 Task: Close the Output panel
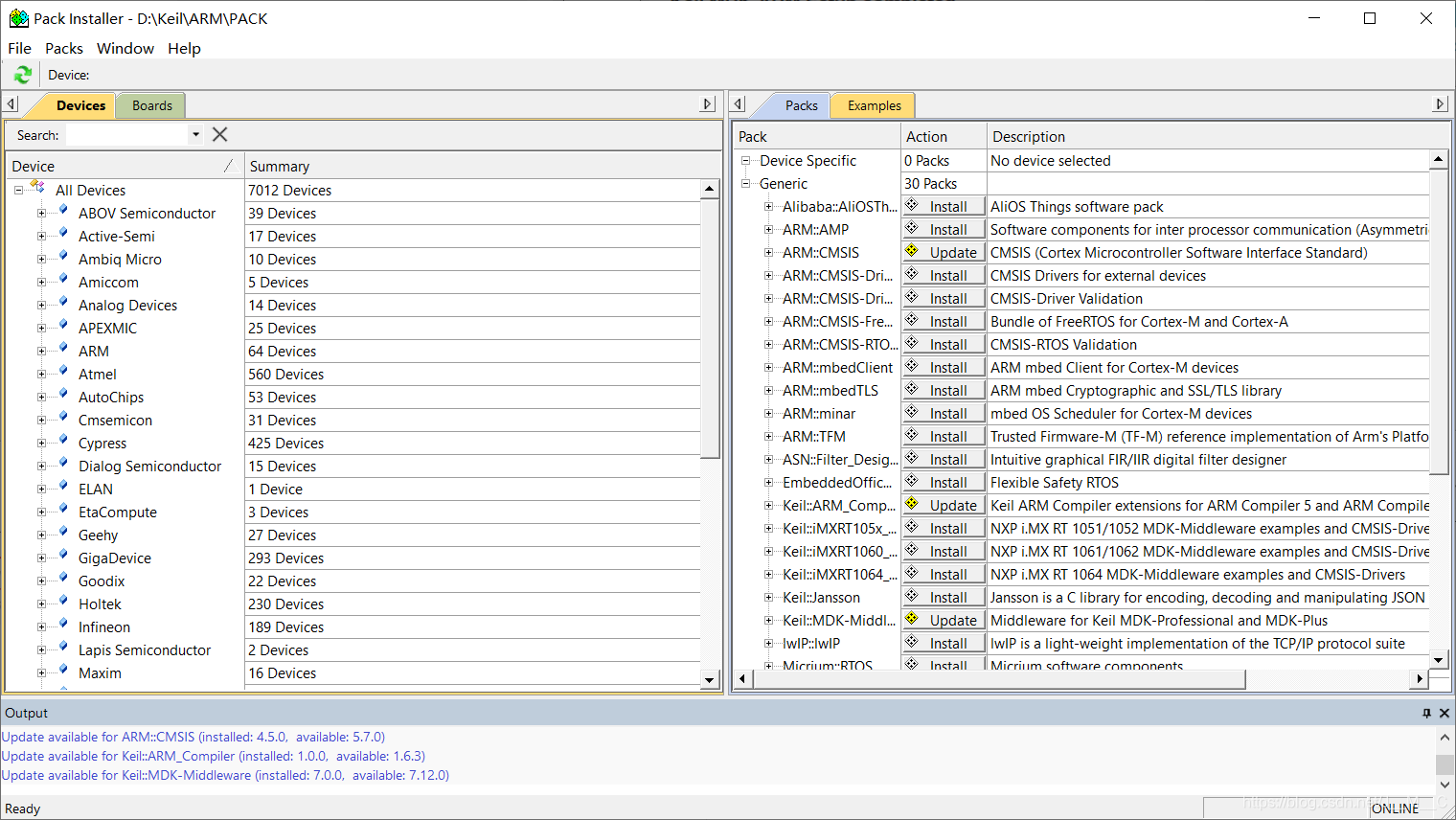1445,713
